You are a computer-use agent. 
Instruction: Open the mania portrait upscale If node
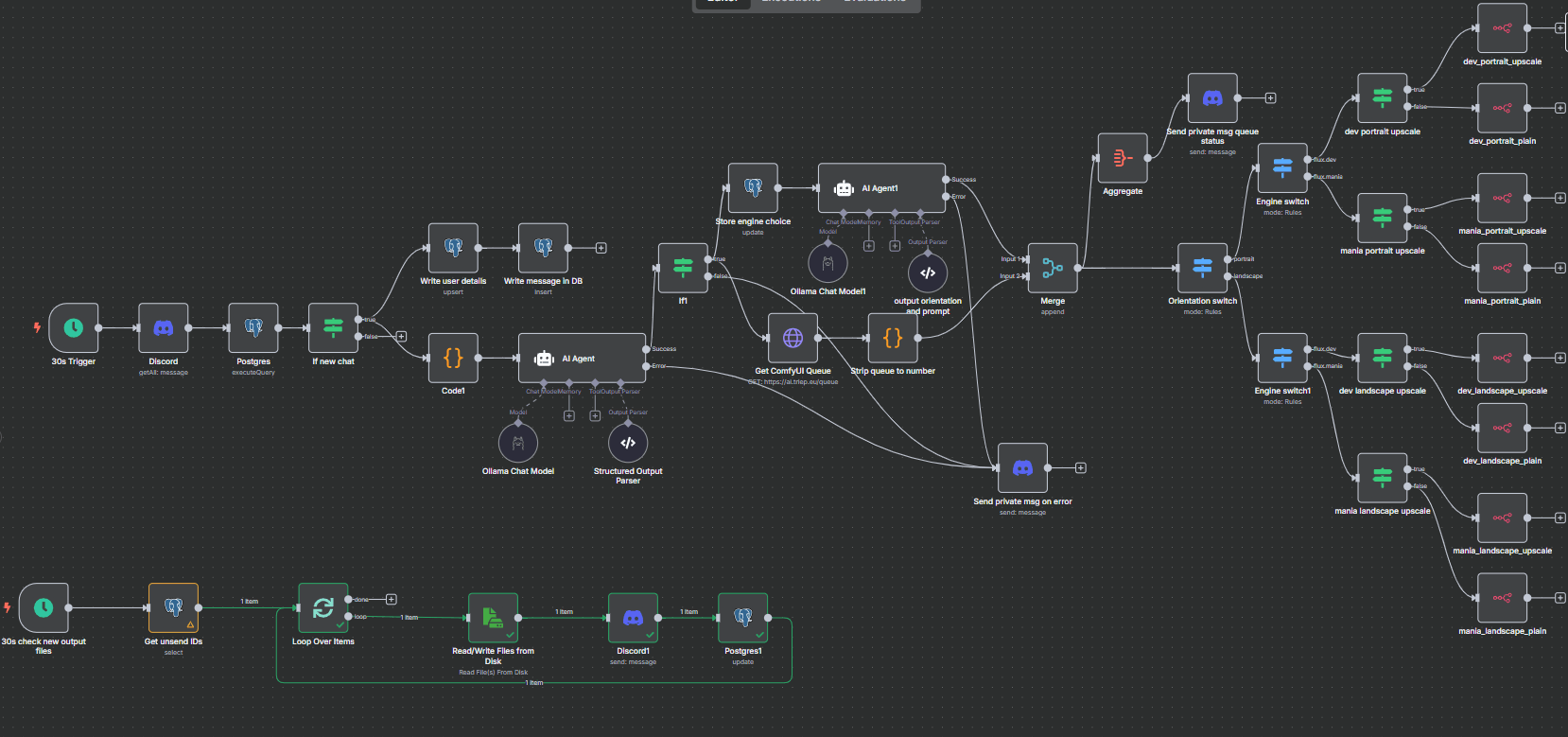(1383, 218)
